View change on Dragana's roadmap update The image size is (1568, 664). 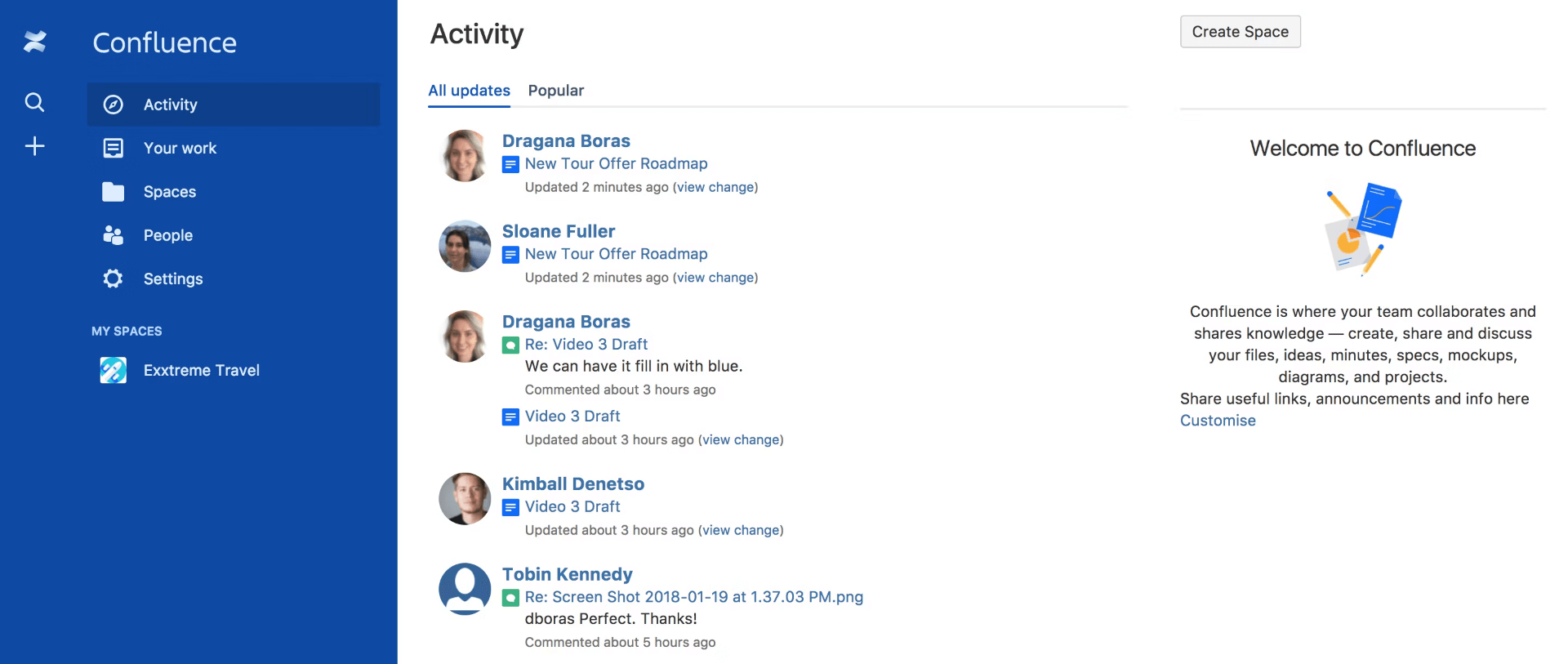point(715,188)
